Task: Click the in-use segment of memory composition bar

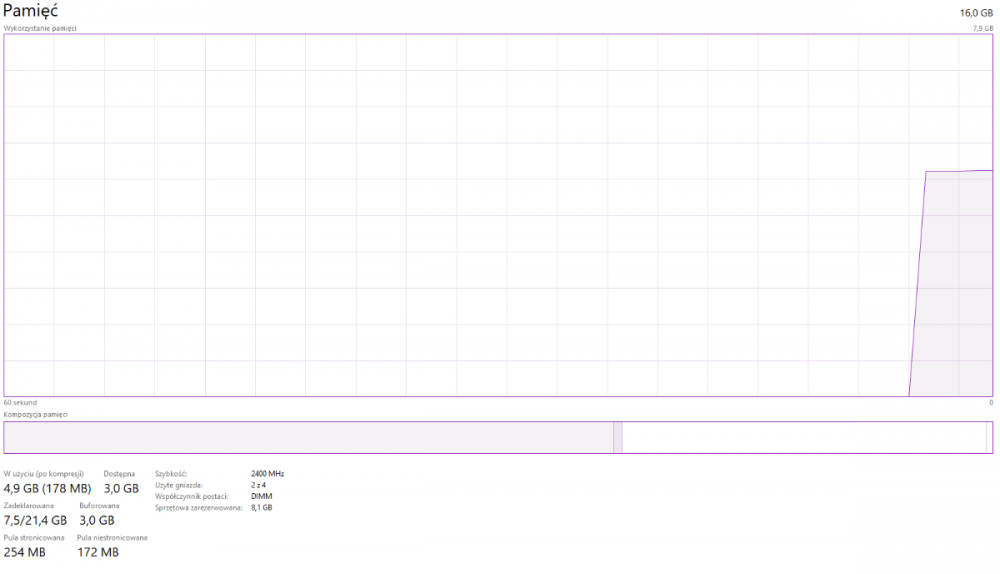Action: (x=308, y=438)
